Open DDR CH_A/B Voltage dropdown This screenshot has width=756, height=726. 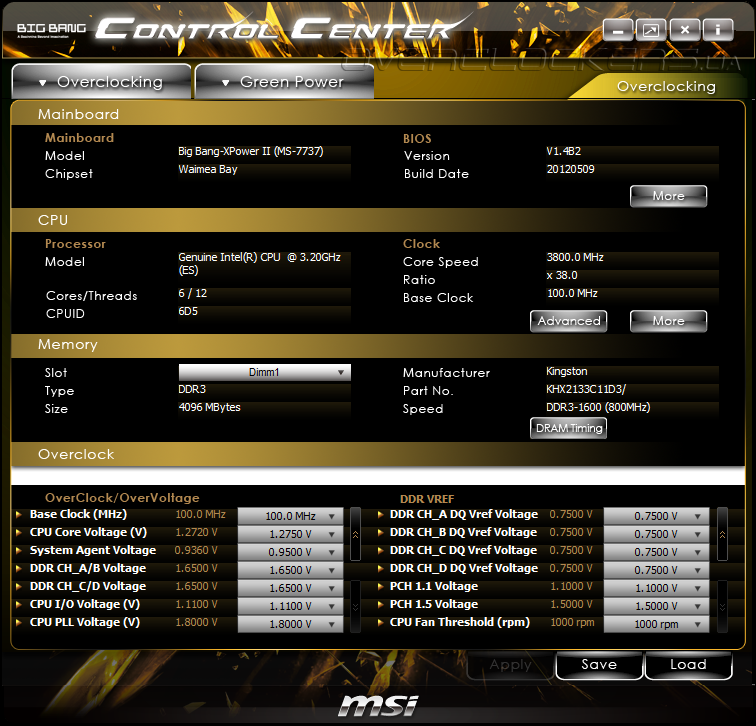[290, 570]
